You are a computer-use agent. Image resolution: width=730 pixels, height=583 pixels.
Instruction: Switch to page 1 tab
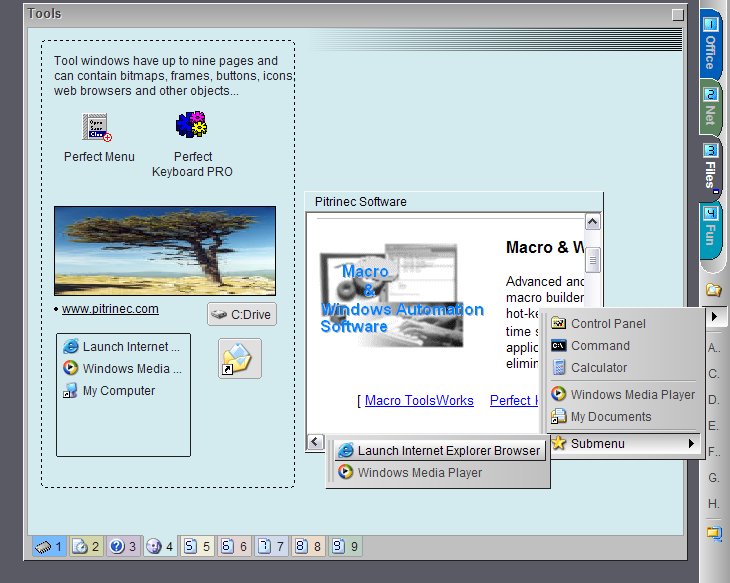click(49, 546)
